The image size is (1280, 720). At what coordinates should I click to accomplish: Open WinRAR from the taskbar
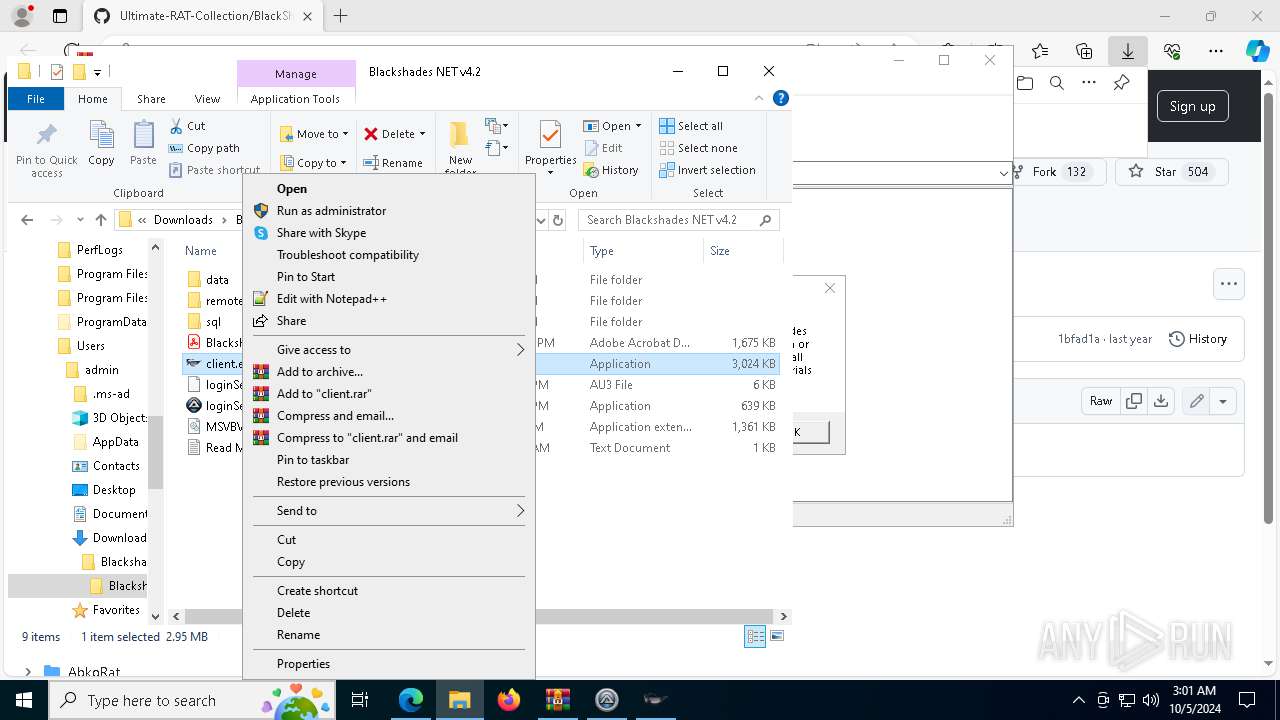tap(558, 700)
